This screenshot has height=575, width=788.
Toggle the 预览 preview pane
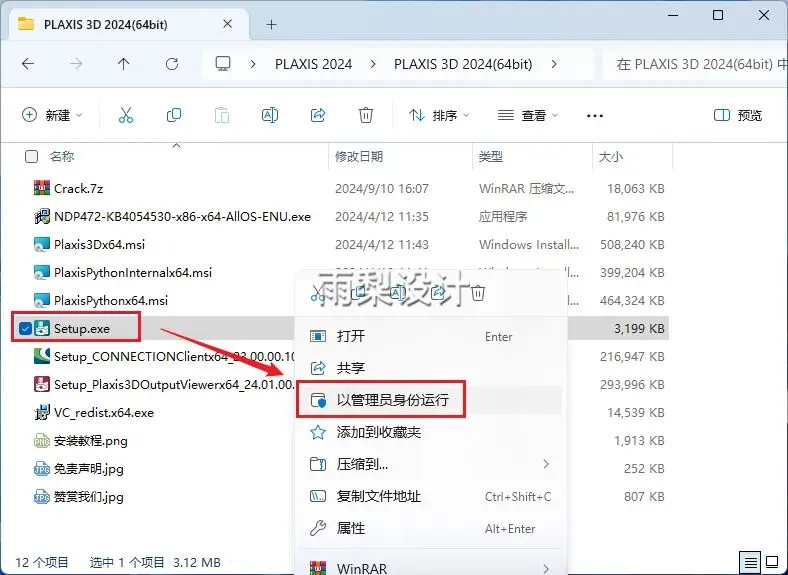pos(738,116)
